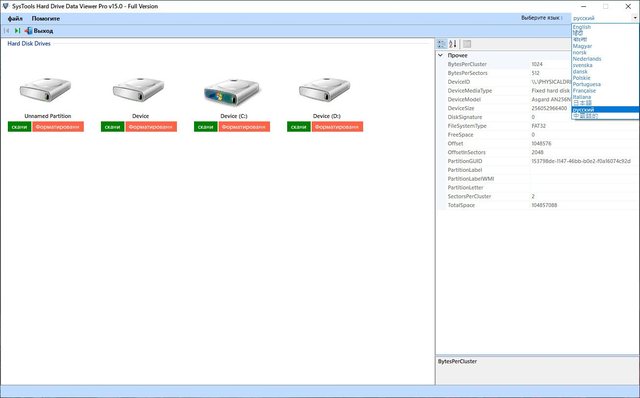Click Форматировани under Unnamed Partition
The image size is (640, 398).
tap(58, 127)
